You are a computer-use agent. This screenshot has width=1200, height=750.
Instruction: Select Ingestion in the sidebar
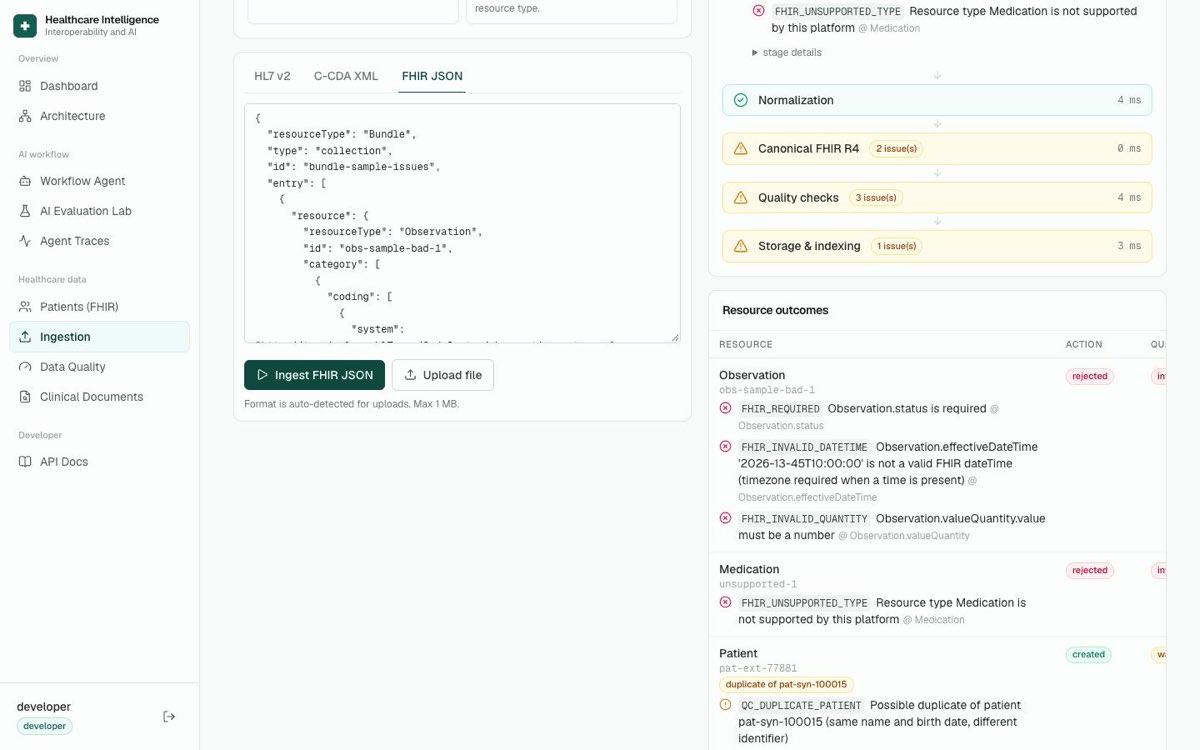tap(99, 337)
